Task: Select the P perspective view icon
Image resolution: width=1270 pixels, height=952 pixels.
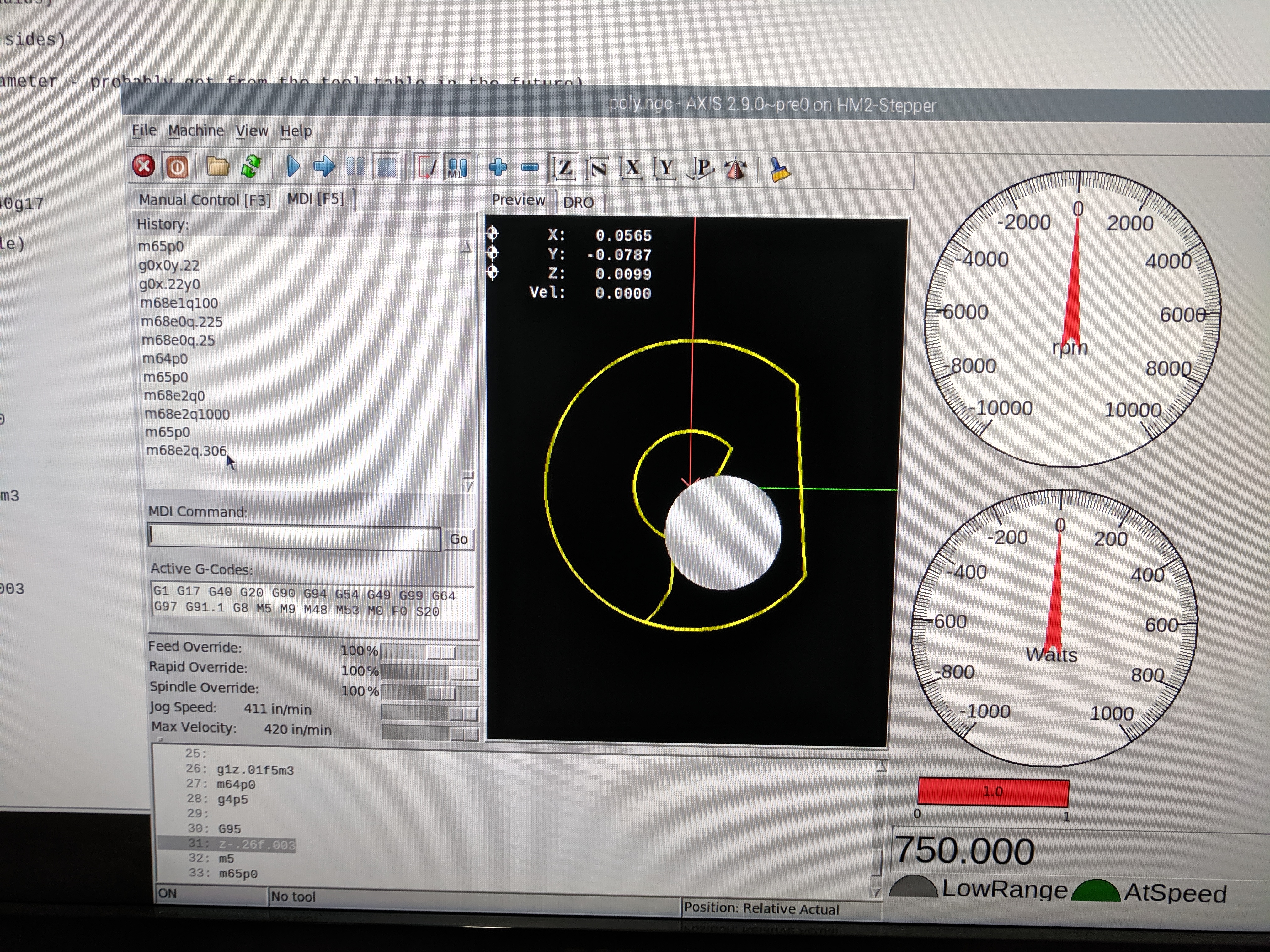Action: click(x=701, y=168)
